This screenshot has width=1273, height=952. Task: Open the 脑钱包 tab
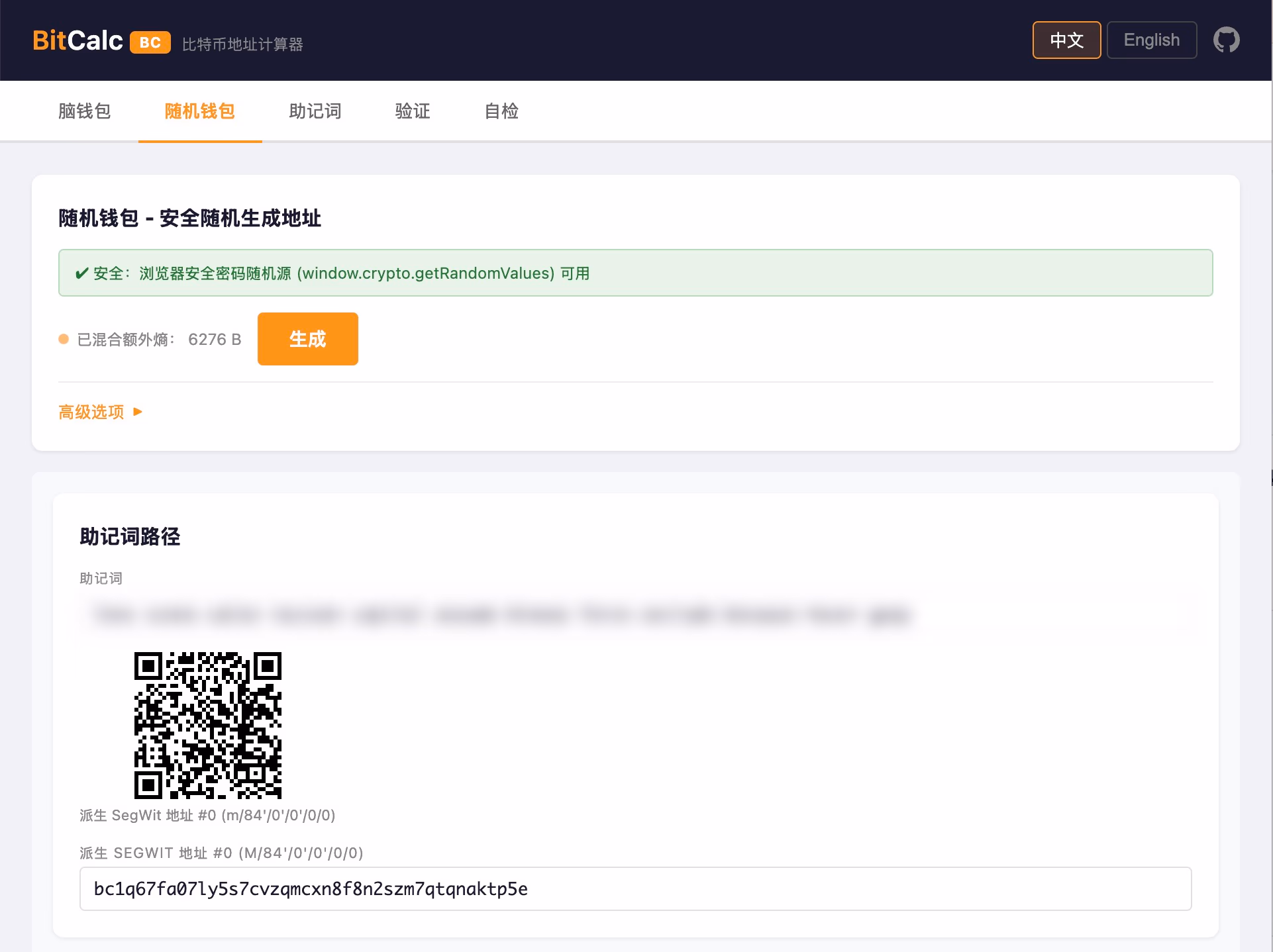click(85, 111)
